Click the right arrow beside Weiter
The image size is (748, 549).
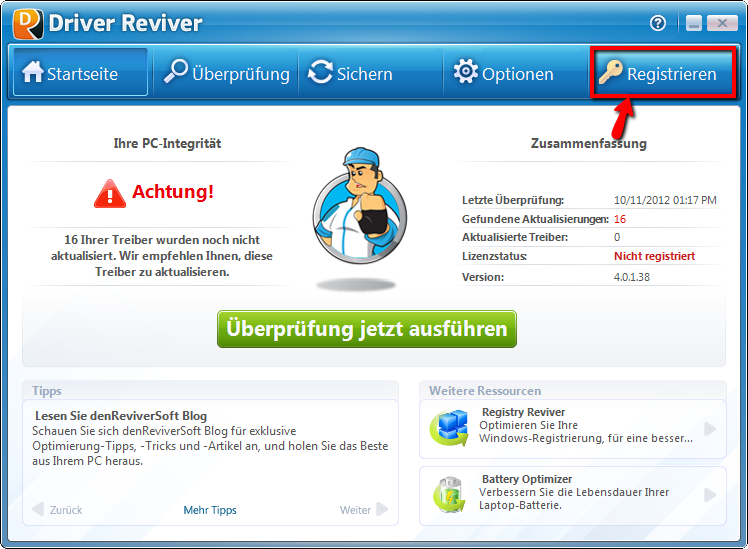pos(382,509)
